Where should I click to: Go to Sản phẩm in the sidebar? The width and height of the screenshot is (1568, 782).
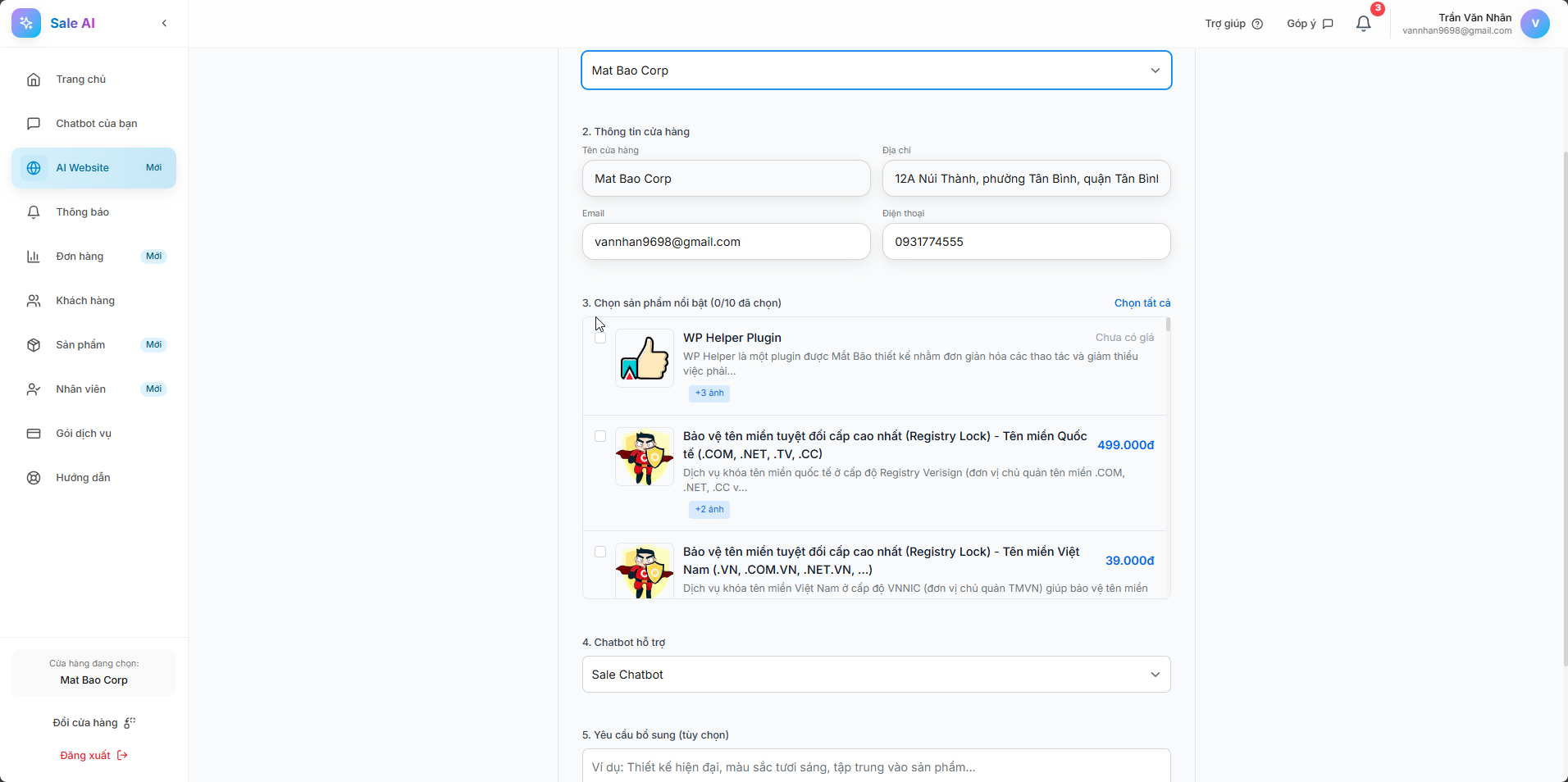coord(80,345)
